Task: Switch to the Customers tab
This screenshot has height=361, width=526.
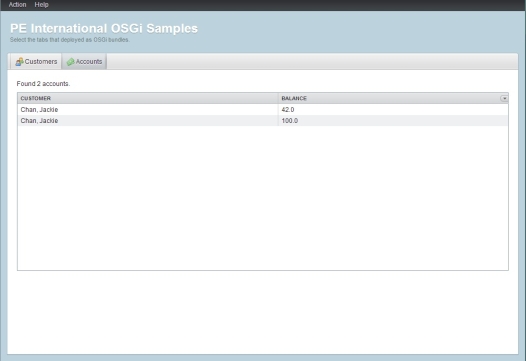Action: (x=36, y=62)
